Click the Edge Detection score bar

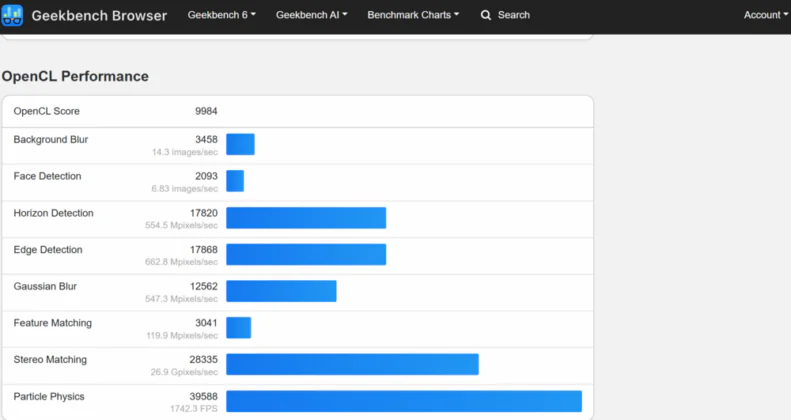click(x=306, y=255)
